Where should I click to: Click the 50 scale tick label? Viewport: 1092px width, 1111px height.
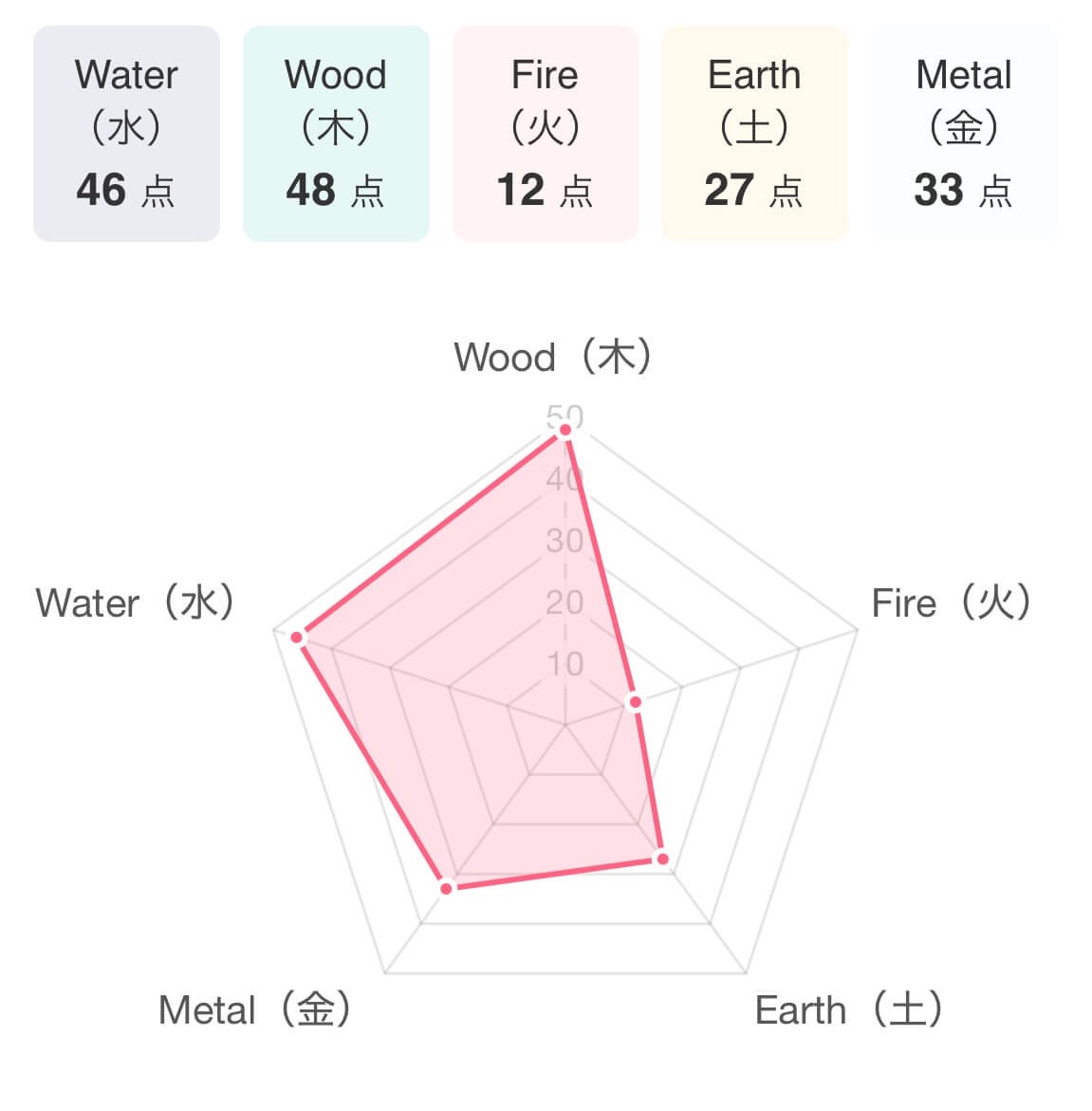click(x=565, y=415)
